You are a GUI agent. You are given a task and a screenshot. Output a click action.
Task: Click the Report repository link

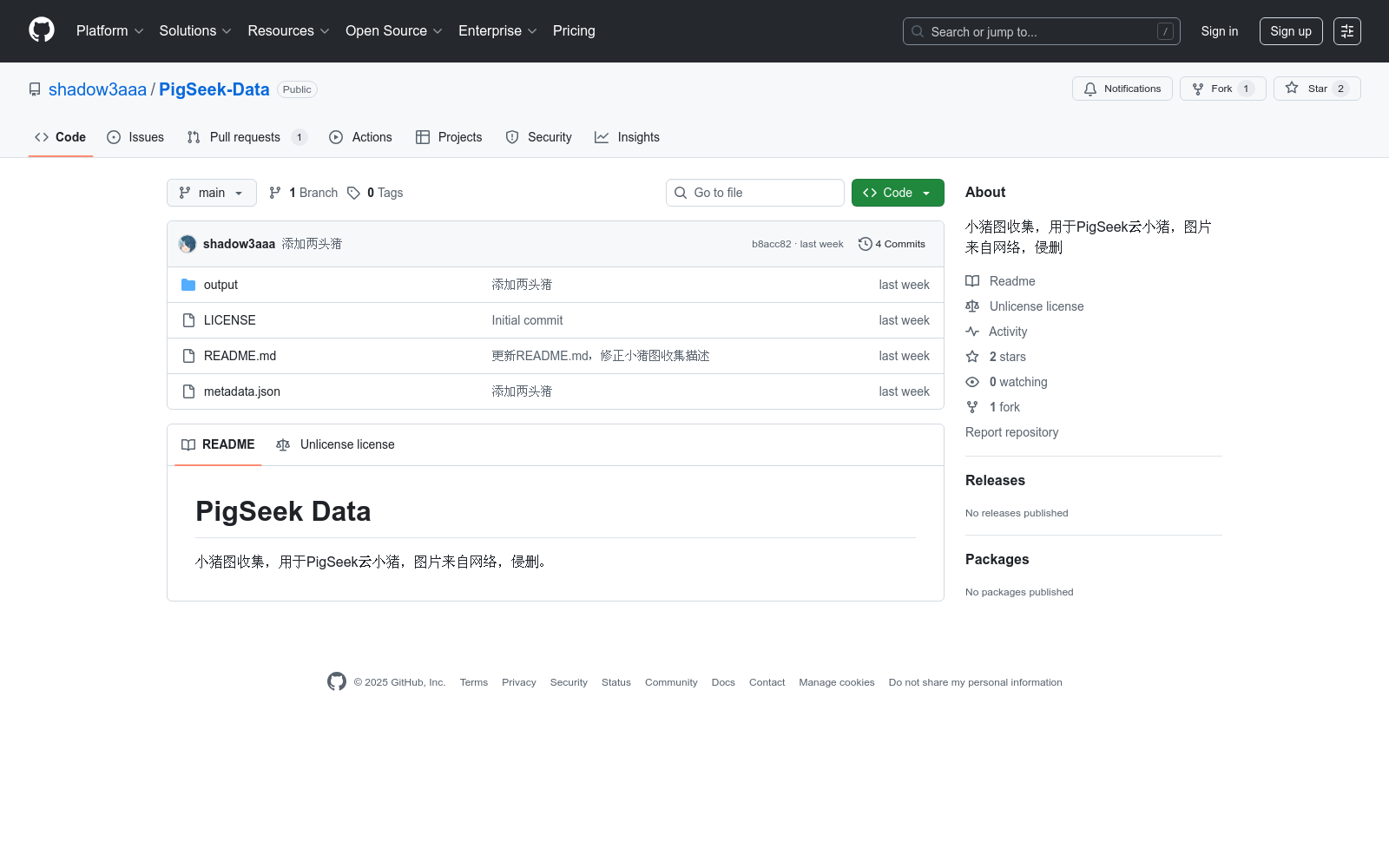tap(1011, 432)
